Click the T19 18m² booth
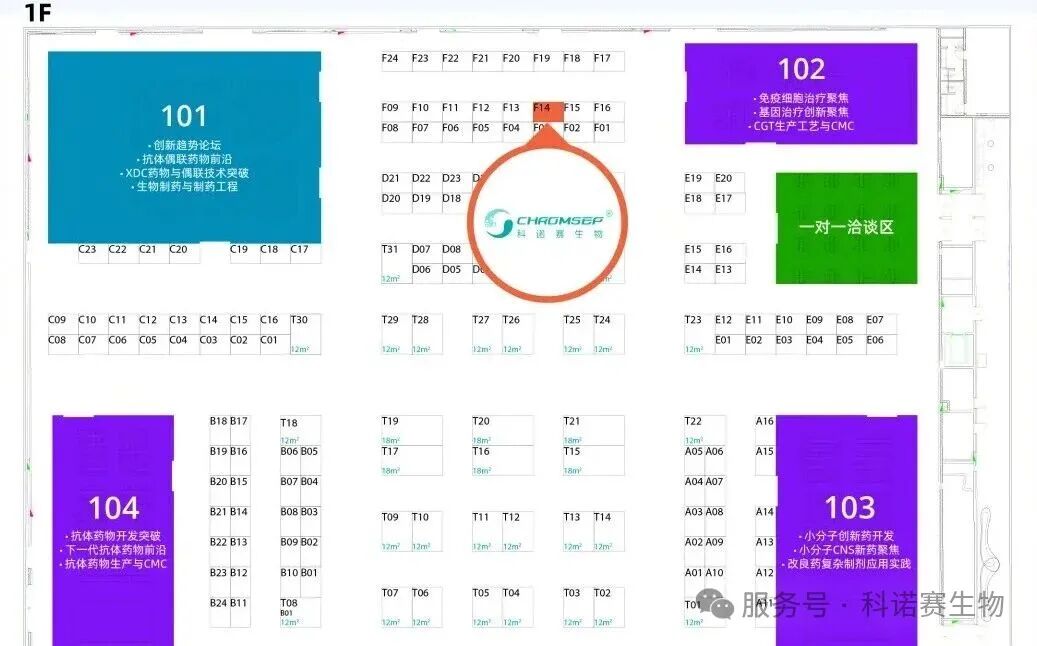The image size is (1037, 646). [411, 430]
